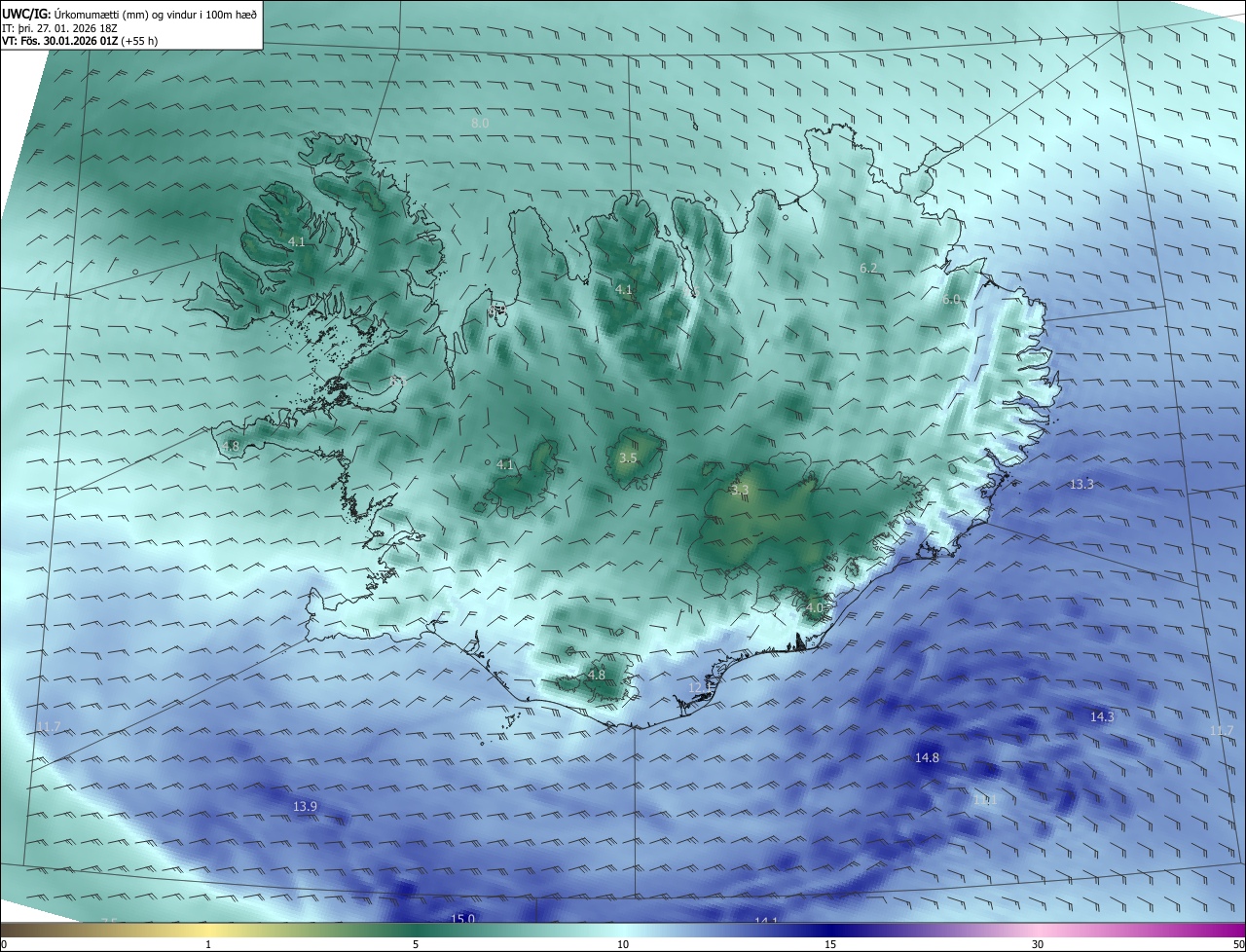Click the 4.1 value label on Langjökull glacier
Viewport: 1246px width, 952px height.
click(504, 464)
